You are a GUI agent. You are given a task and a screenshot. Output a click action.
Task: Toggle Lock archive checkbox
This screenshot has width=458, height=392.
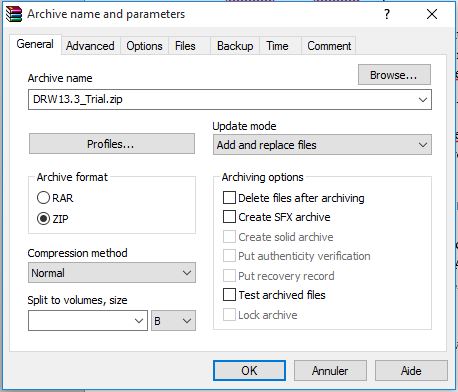tap(229, 315)
